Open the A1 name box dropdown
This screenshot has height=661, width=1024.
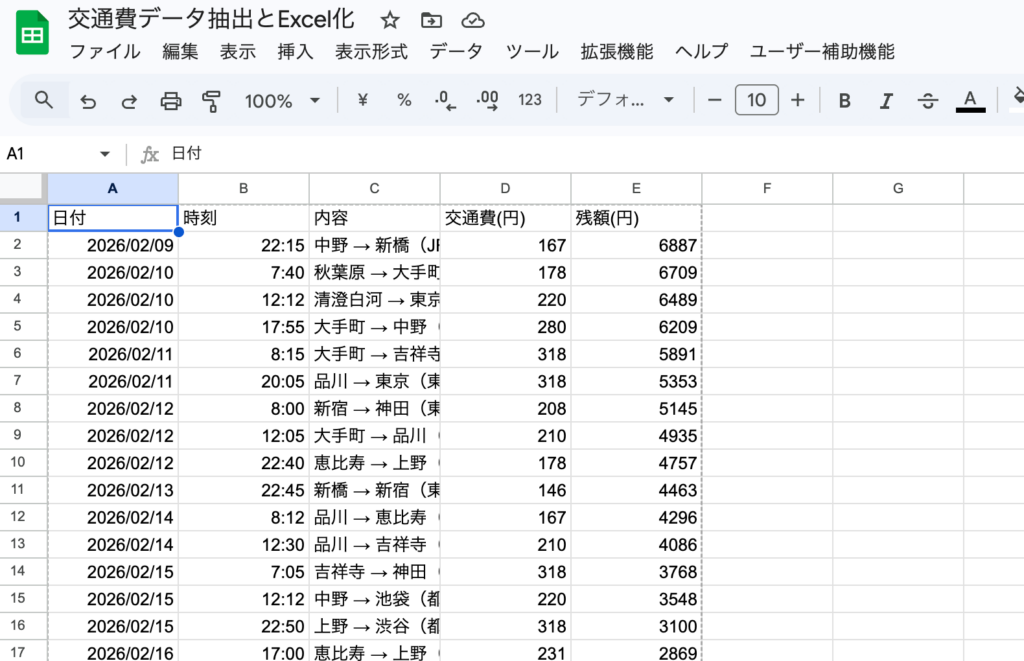105,154
